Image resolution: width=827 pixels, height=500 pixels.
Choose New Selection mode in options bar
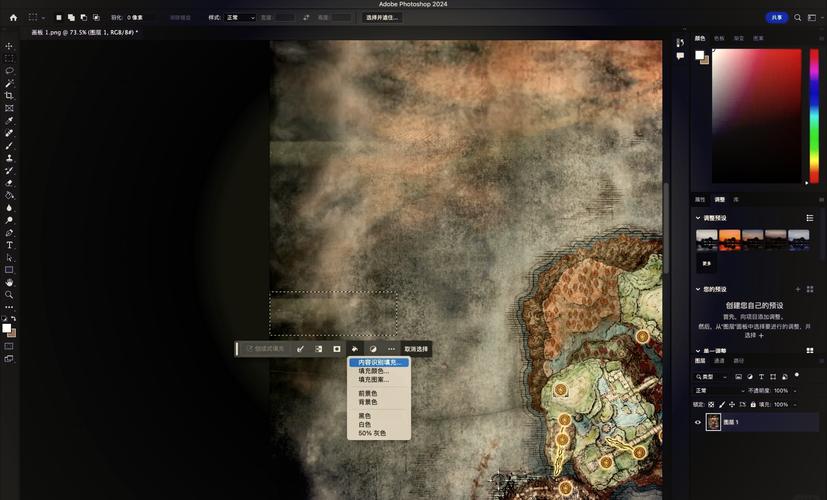(59, 17)
